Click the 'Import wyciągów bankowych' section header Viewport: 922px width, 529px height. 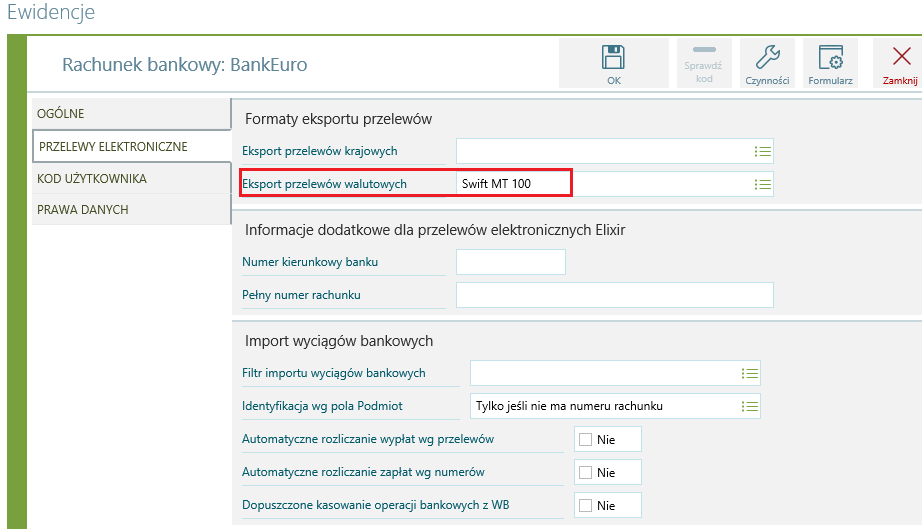pos(339,341)
